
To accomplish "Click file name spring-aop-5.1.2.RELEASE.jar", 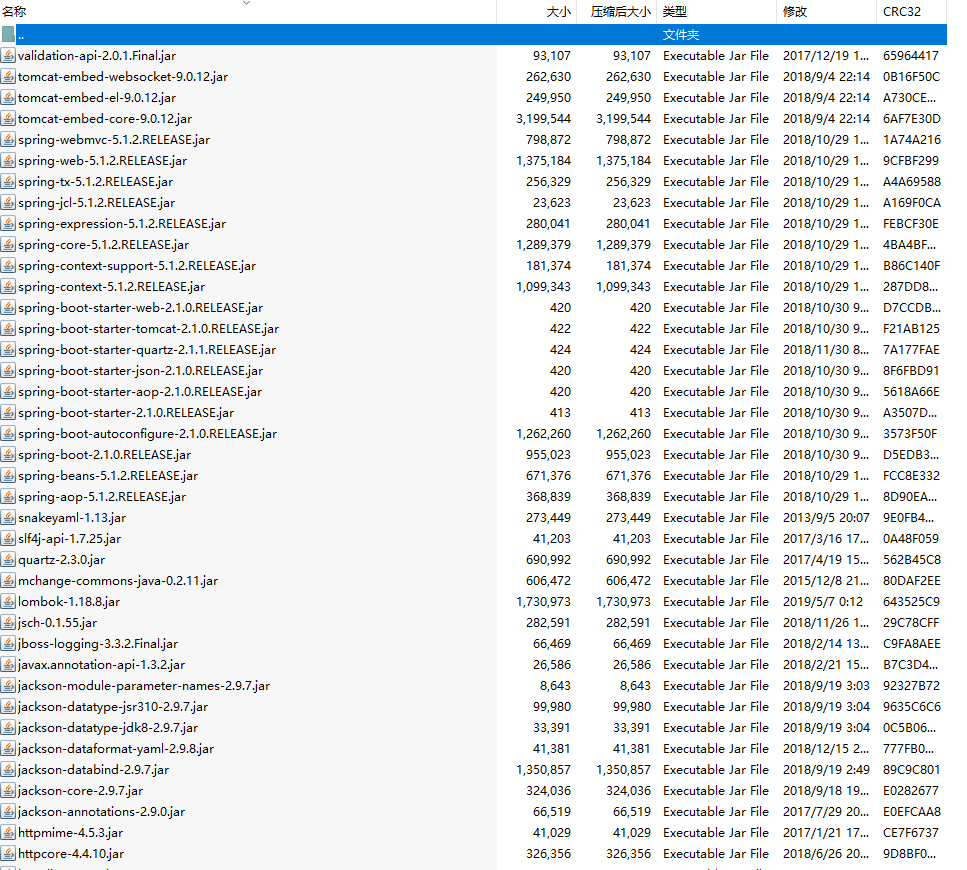I will (102, 496).
